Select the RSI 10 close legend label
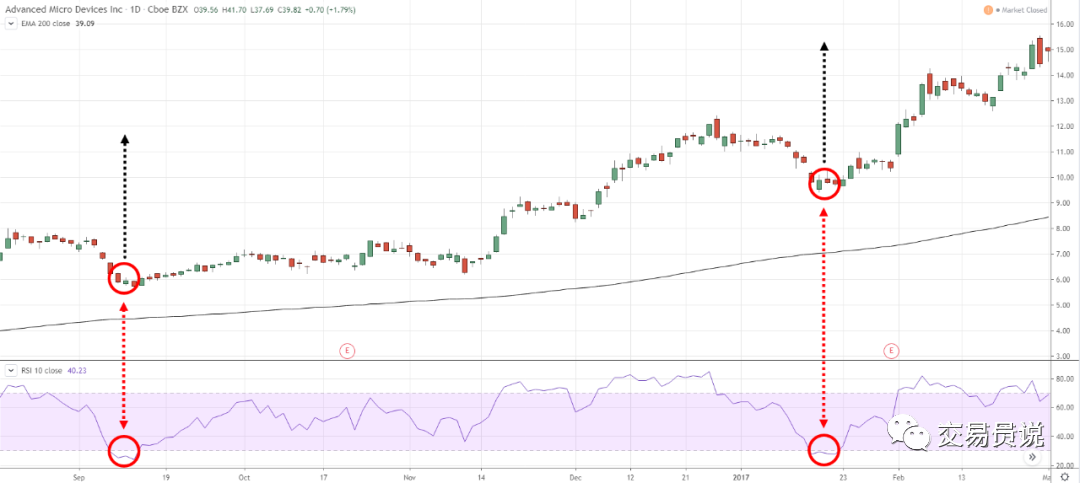The height and width of the screenshot is (483, 1080). point(41,371)
